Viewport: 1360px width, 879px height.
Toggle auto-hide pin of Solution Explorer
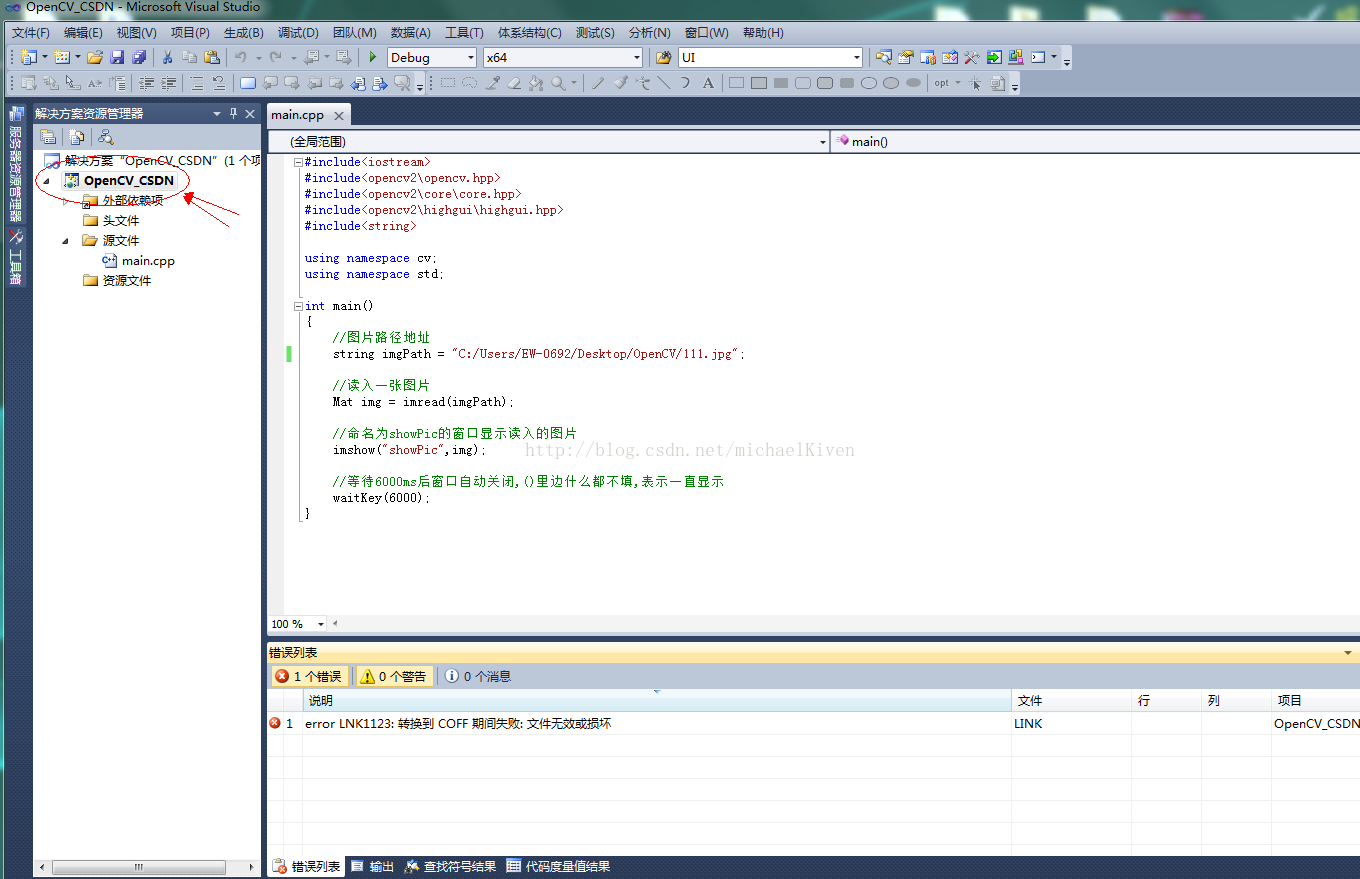[234, 113]
